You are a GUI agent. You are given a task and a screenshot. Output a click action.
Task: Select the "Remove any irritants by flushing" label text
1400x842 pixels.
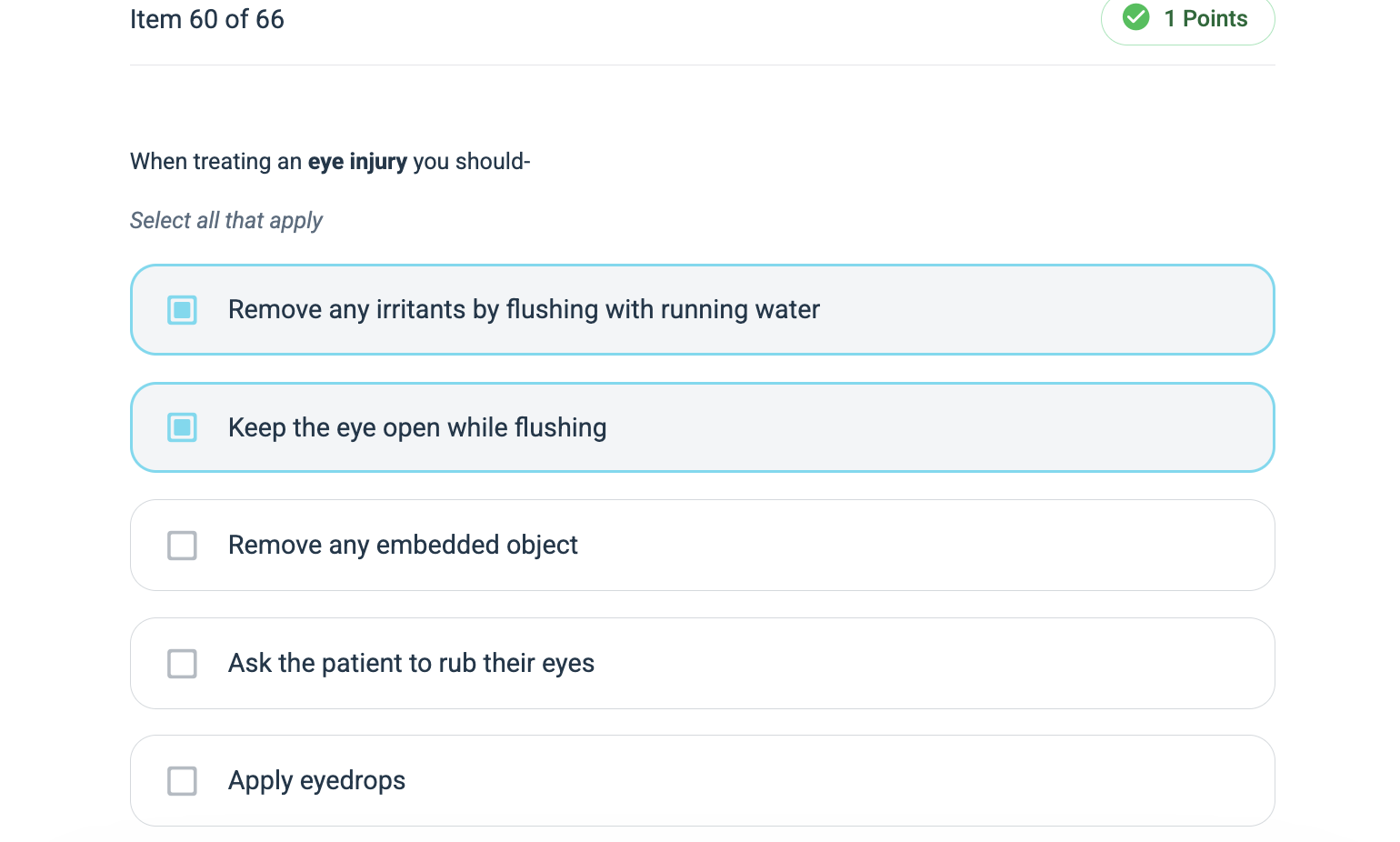[524, 310]
